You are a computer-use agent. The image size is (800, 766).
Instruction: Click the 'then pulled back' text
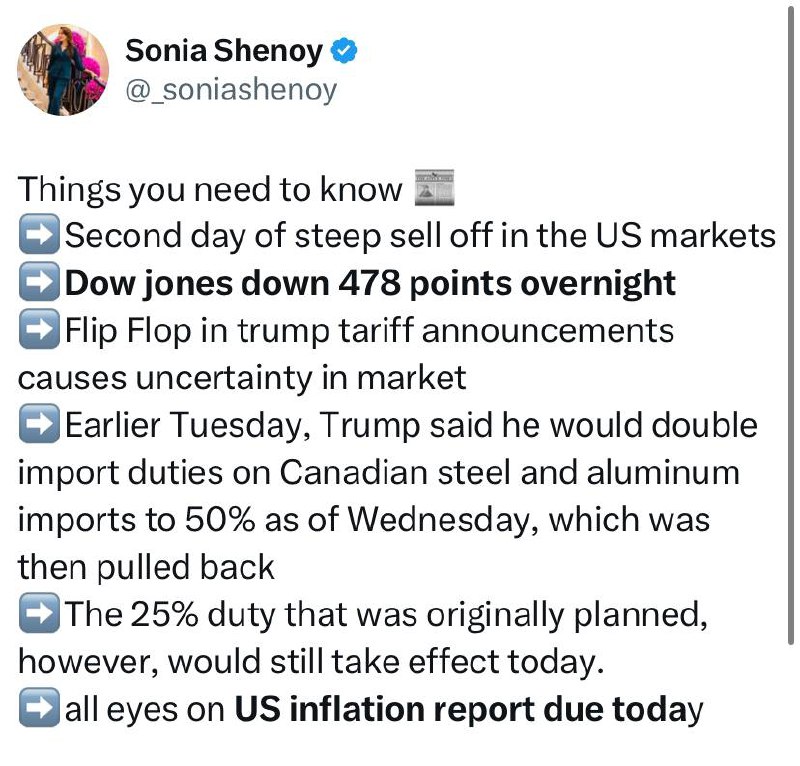pos(146,567)
